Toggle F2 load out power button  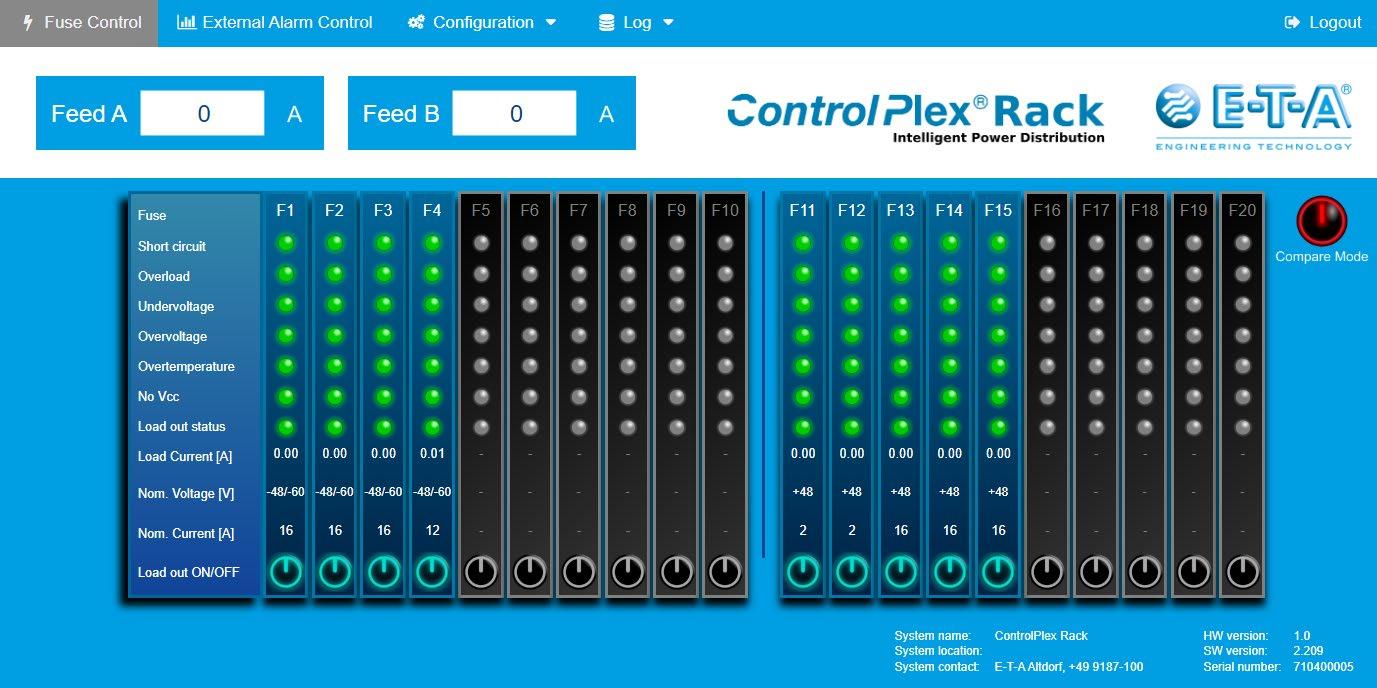coord(335,571)
